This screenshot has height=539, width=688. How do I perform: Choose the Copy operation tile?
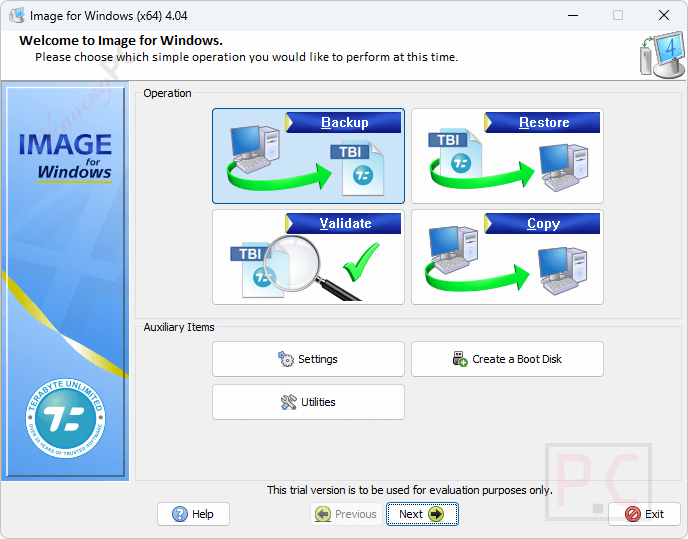pyautogui.click(x=507, y=257)
